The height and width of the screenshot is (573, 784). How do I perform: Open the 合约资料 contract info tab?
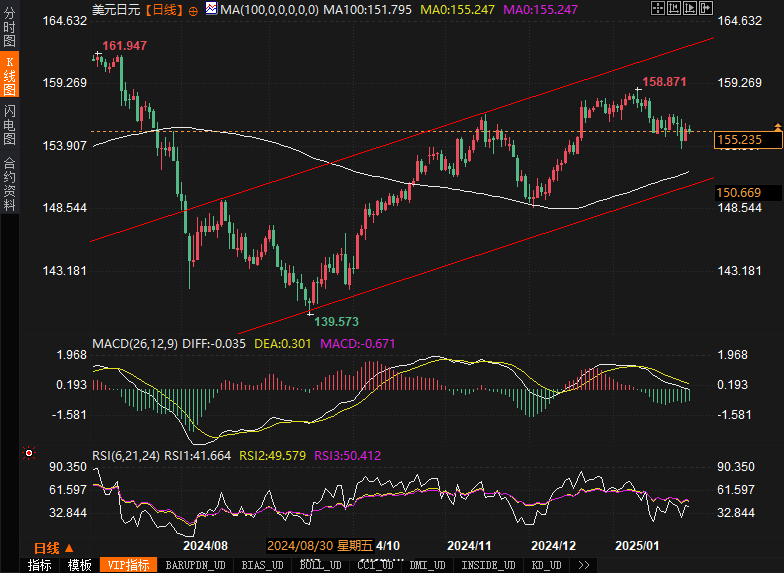pyautogui.click(x=10, y=183)
